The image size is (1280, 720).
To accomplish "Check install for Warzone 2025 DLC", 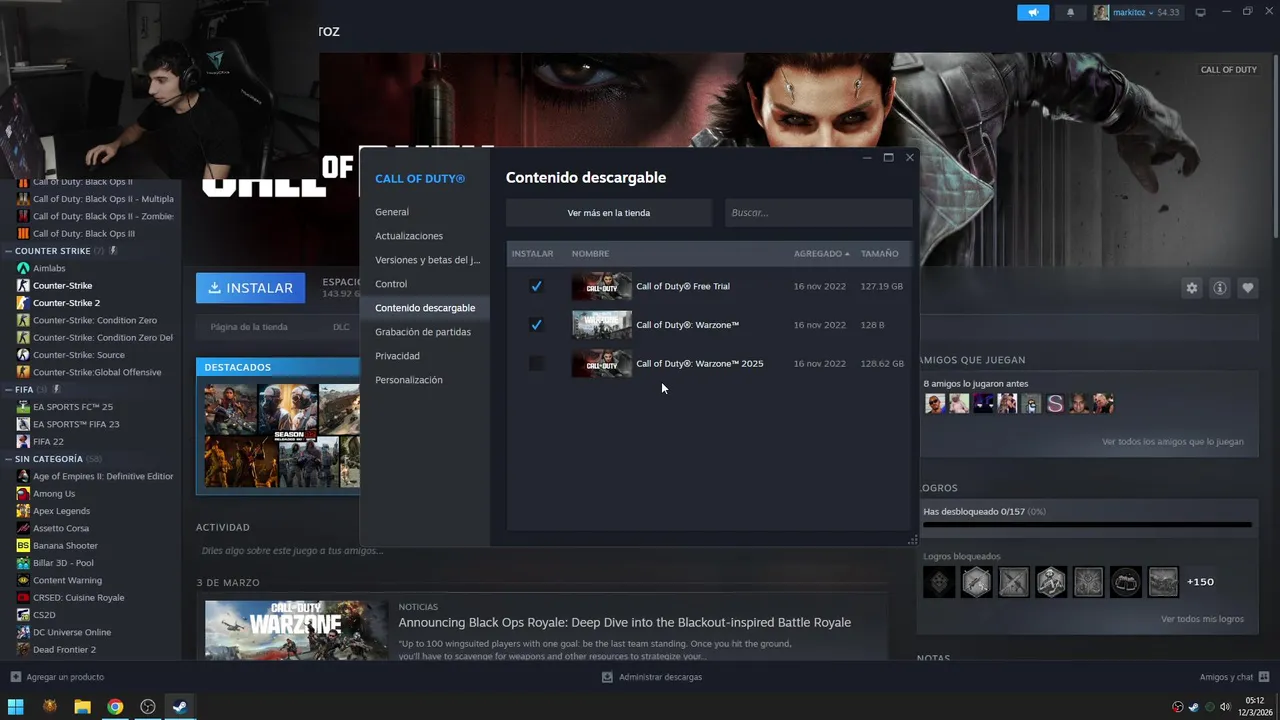I will coord(536,363).
